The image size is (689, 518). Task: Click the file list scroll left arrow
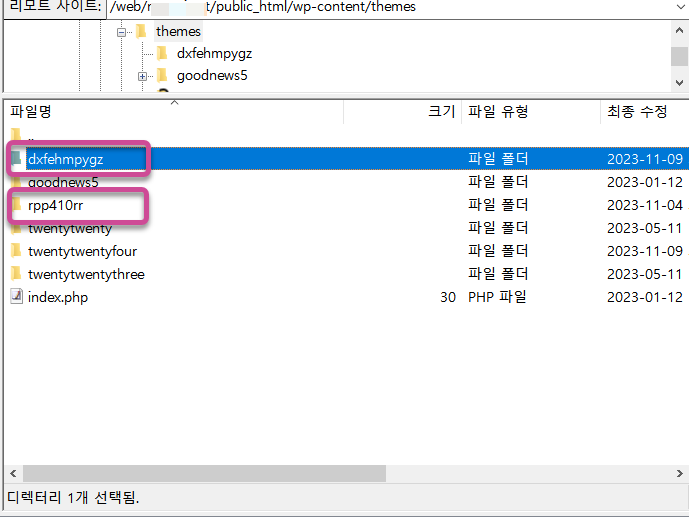click(x=13, y=474)
